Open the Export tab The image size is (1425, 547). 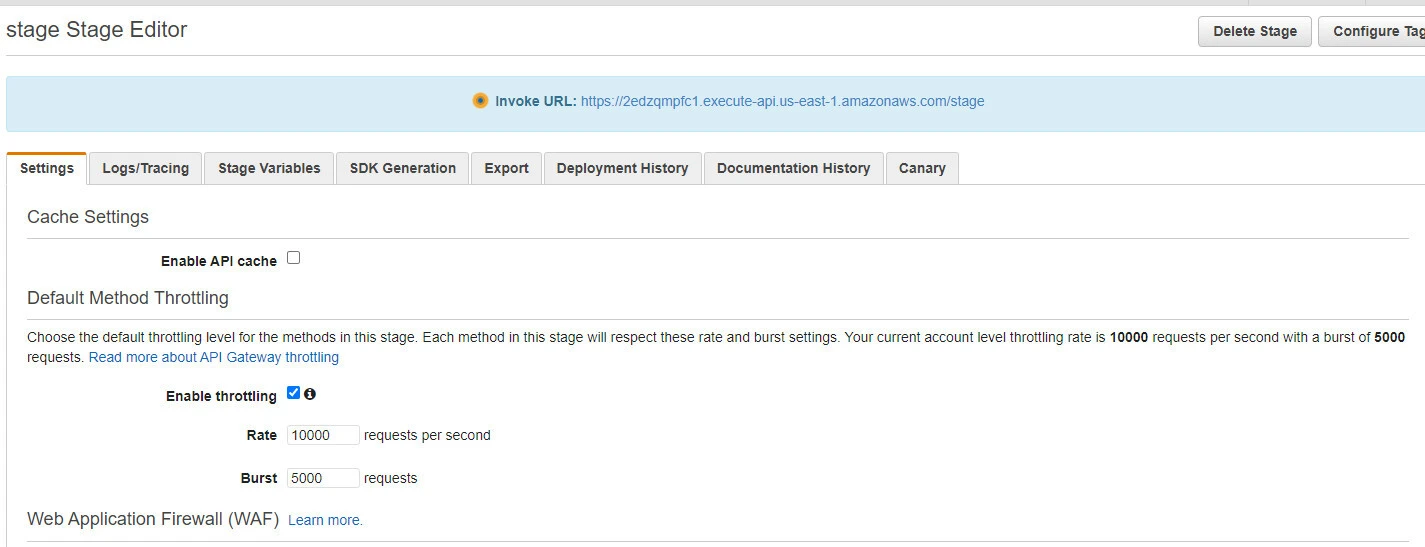click(x=506, y=168)
